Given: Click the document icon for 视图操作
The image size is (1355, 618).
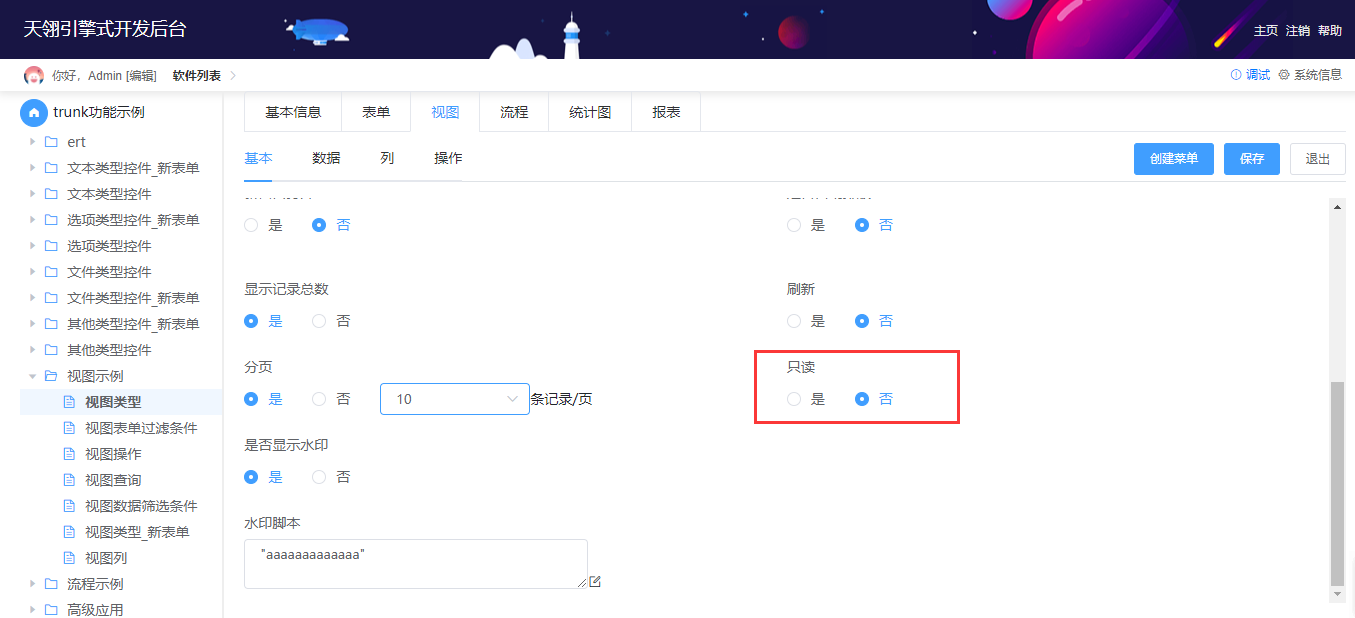Looking at the screenshot, I should [69, 454].
